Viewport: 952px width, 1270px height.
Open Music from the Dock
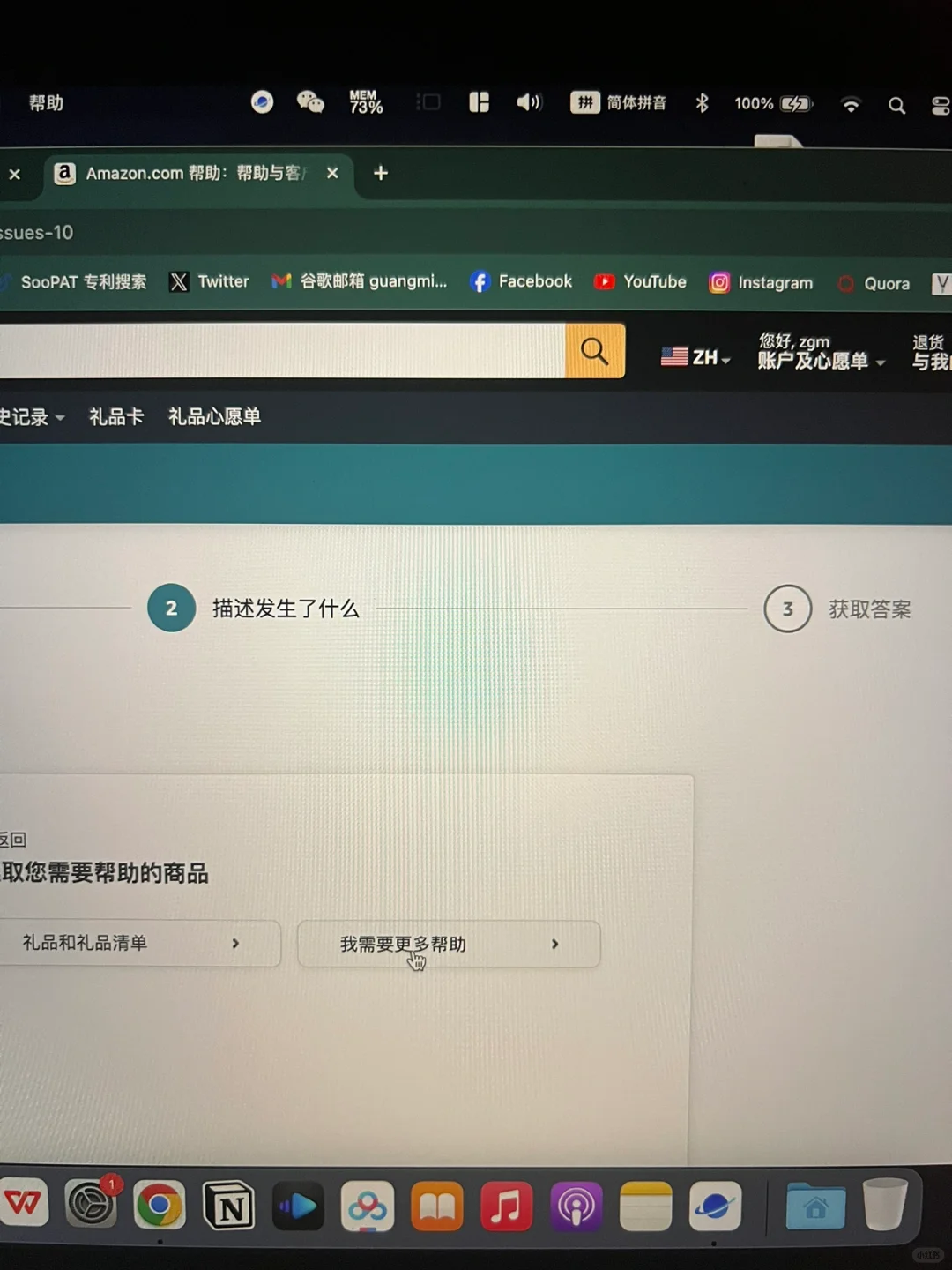(x=507, y=1206)
